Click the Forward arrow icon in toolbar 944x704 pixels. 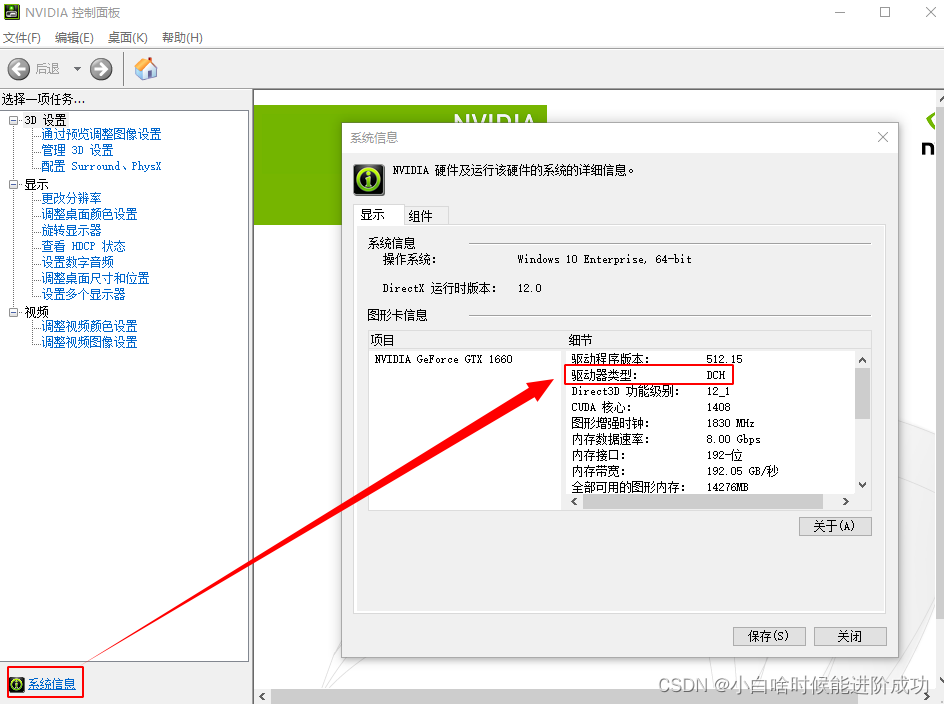(101, 69)
